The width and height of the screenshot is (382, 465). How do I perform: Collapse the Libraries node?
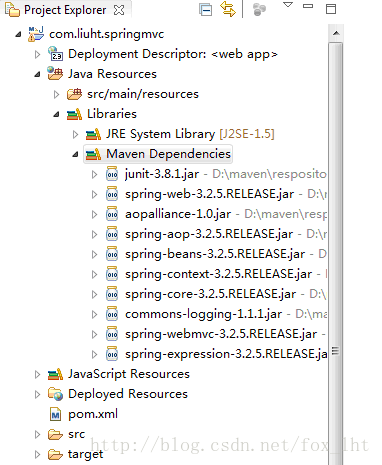[x=56, y=114]
